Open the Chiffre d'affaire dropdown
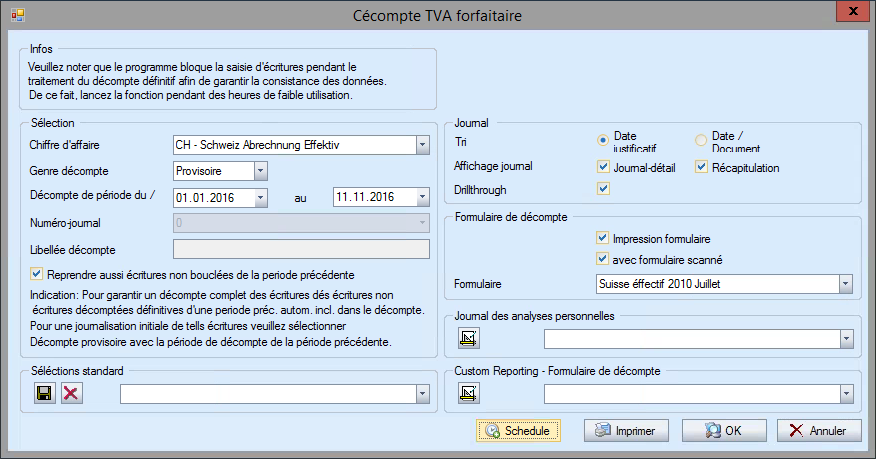Screen dimensions: 876x459 [x=421, y=146]
